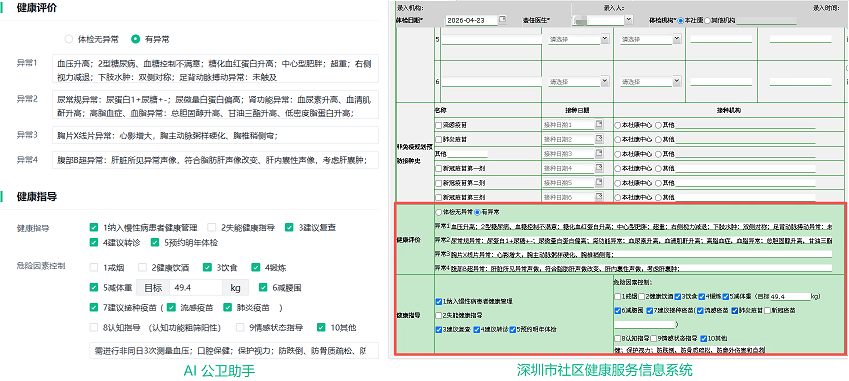The image size is (849, 381).
Task: Toggle 1纳入慢性病患者健康管理 in AI 公卫助手
Action: click(x=94, y=227)
